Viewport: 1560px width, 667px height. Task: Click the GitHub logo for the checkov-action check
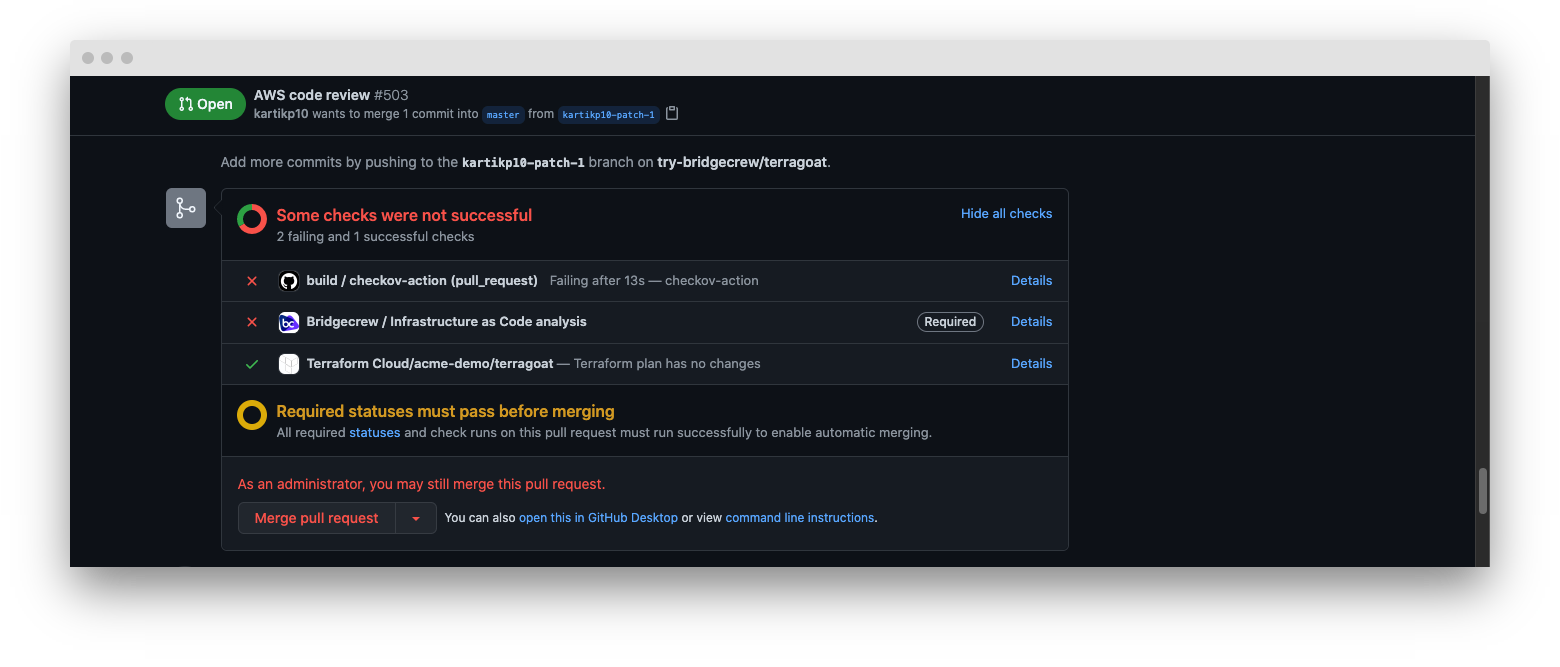[x=289, y=281]
